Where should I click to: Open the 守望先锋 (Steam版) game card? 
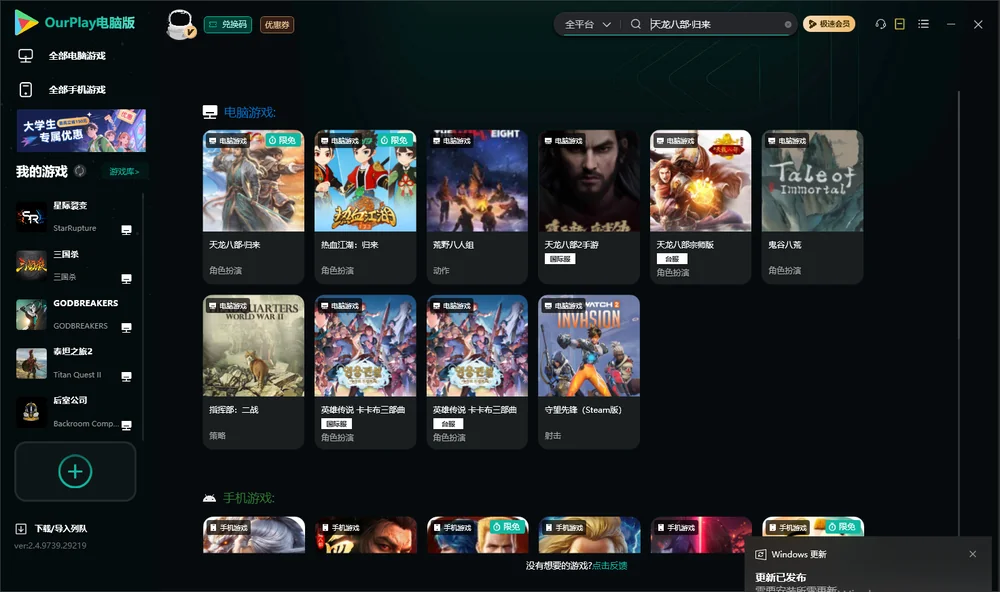click(x=589, y=372)
